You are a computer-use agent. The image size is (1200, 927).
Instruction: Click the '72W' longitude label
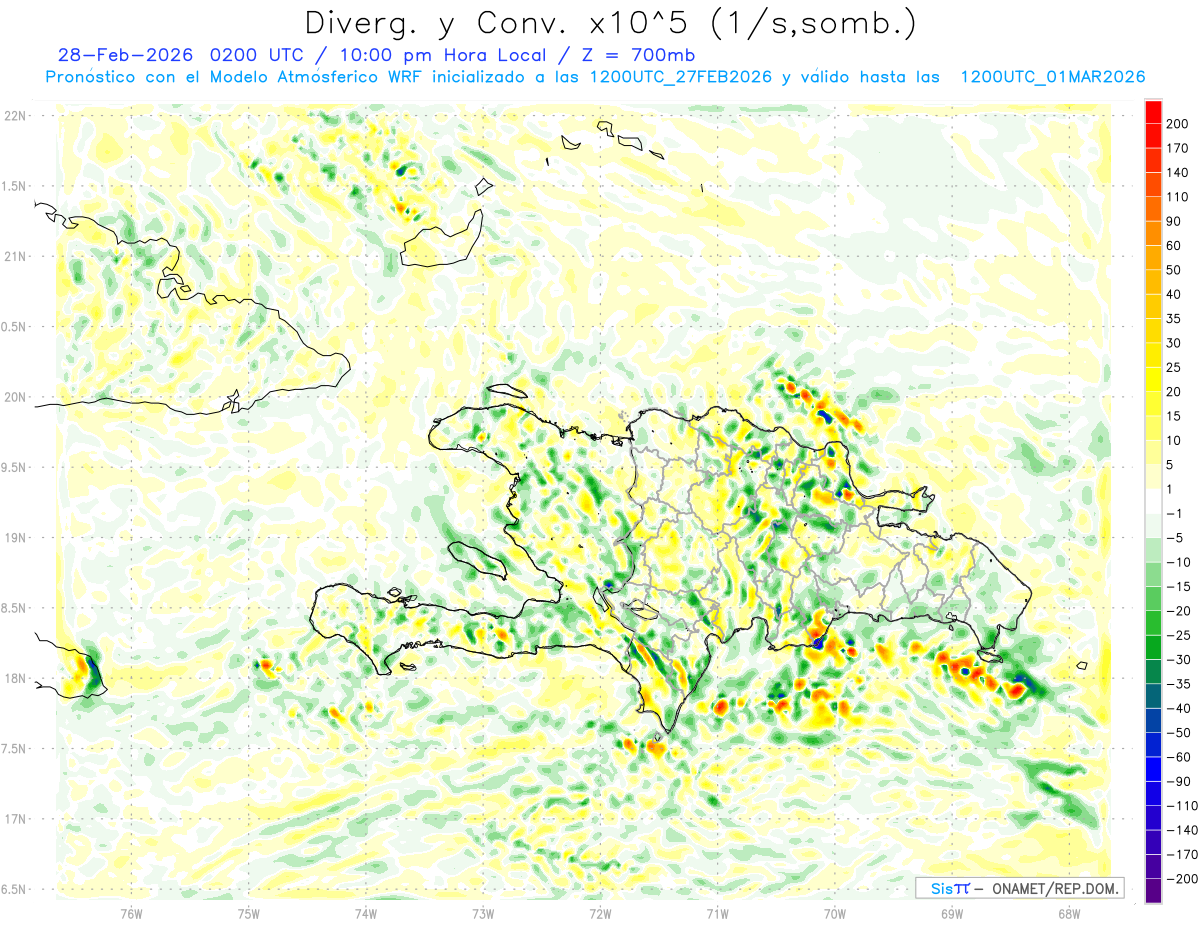click(x=600, y=913)
